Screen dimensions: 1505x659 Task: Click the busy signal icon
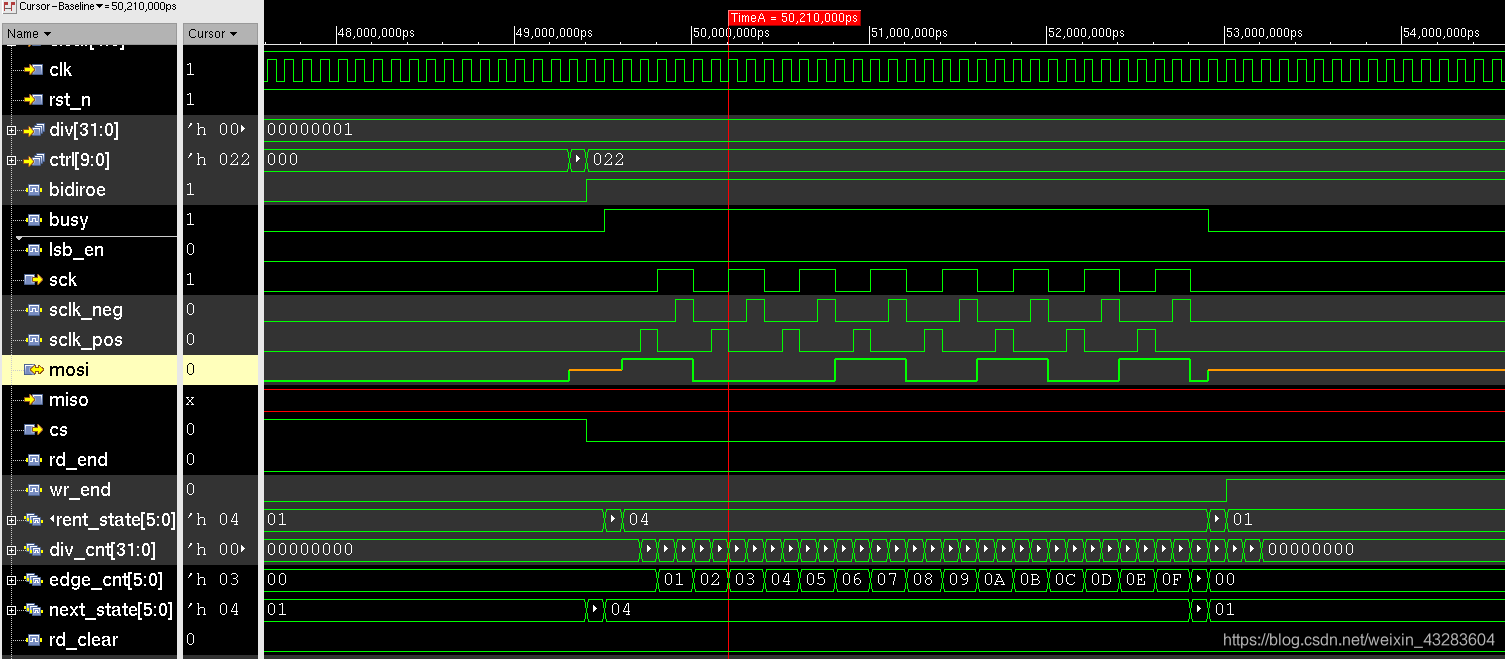point(34,220)
